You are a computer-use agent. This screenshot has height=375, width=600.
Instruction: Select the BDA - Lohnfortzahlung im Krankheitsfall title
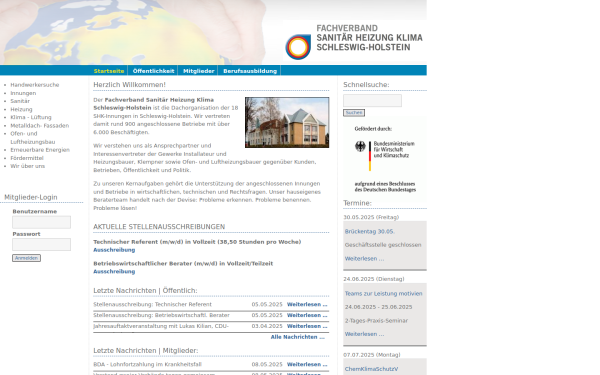(147, 364)
